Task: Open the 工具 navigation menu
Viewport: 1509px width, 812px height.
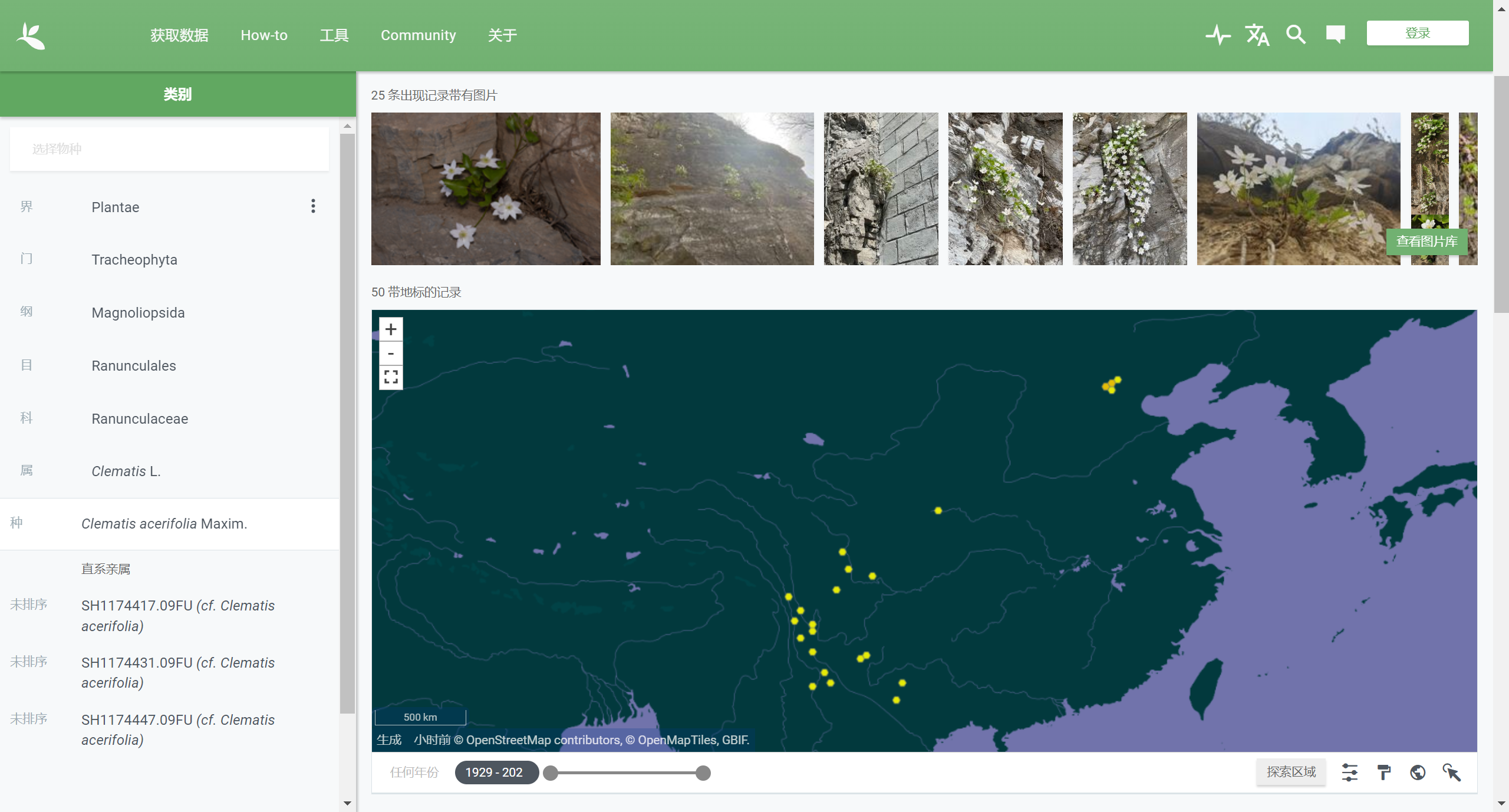Action: pyautogui.click(x=334, y=35)
